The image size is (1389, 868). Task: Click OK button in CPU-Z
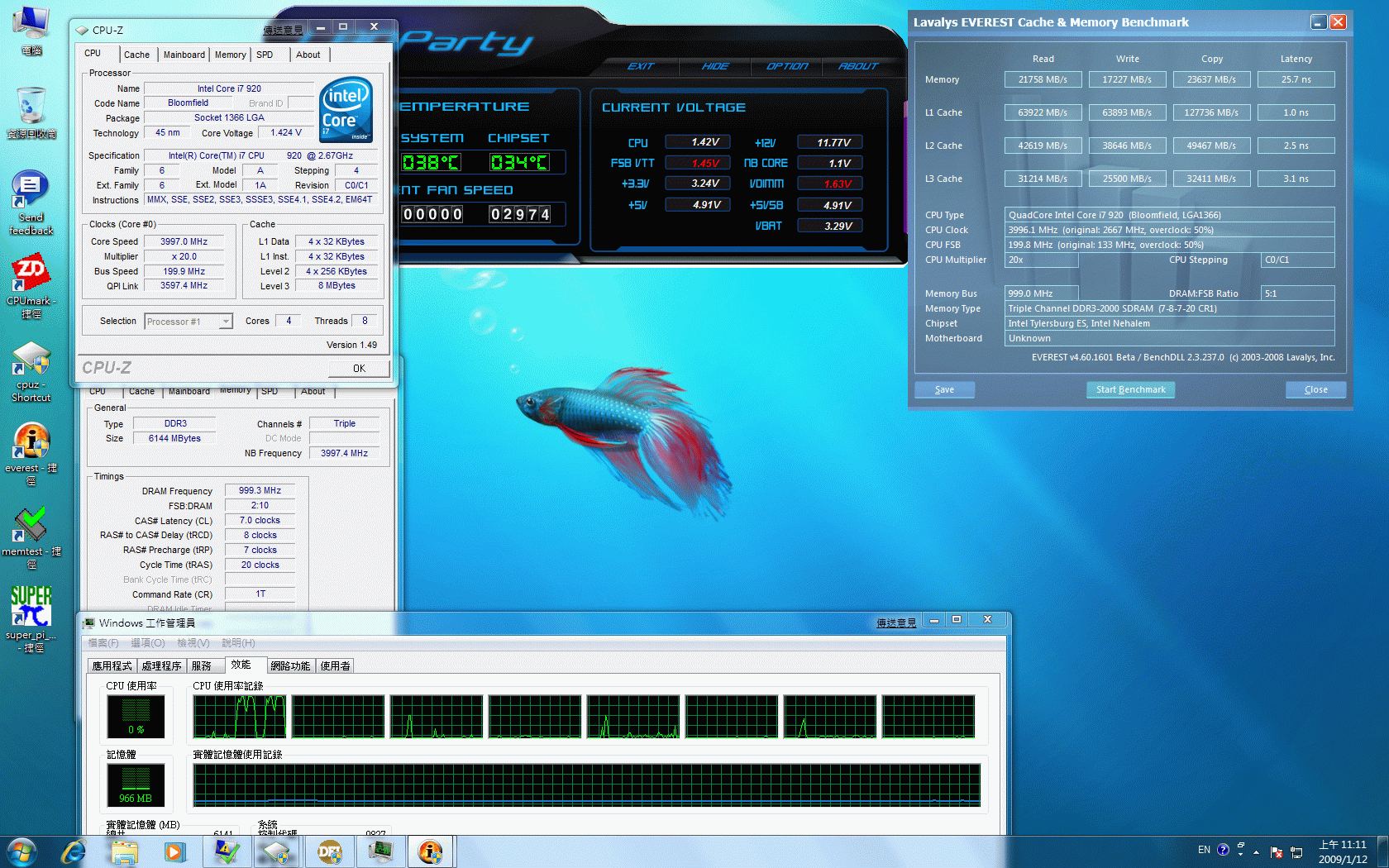click(359, 369)
